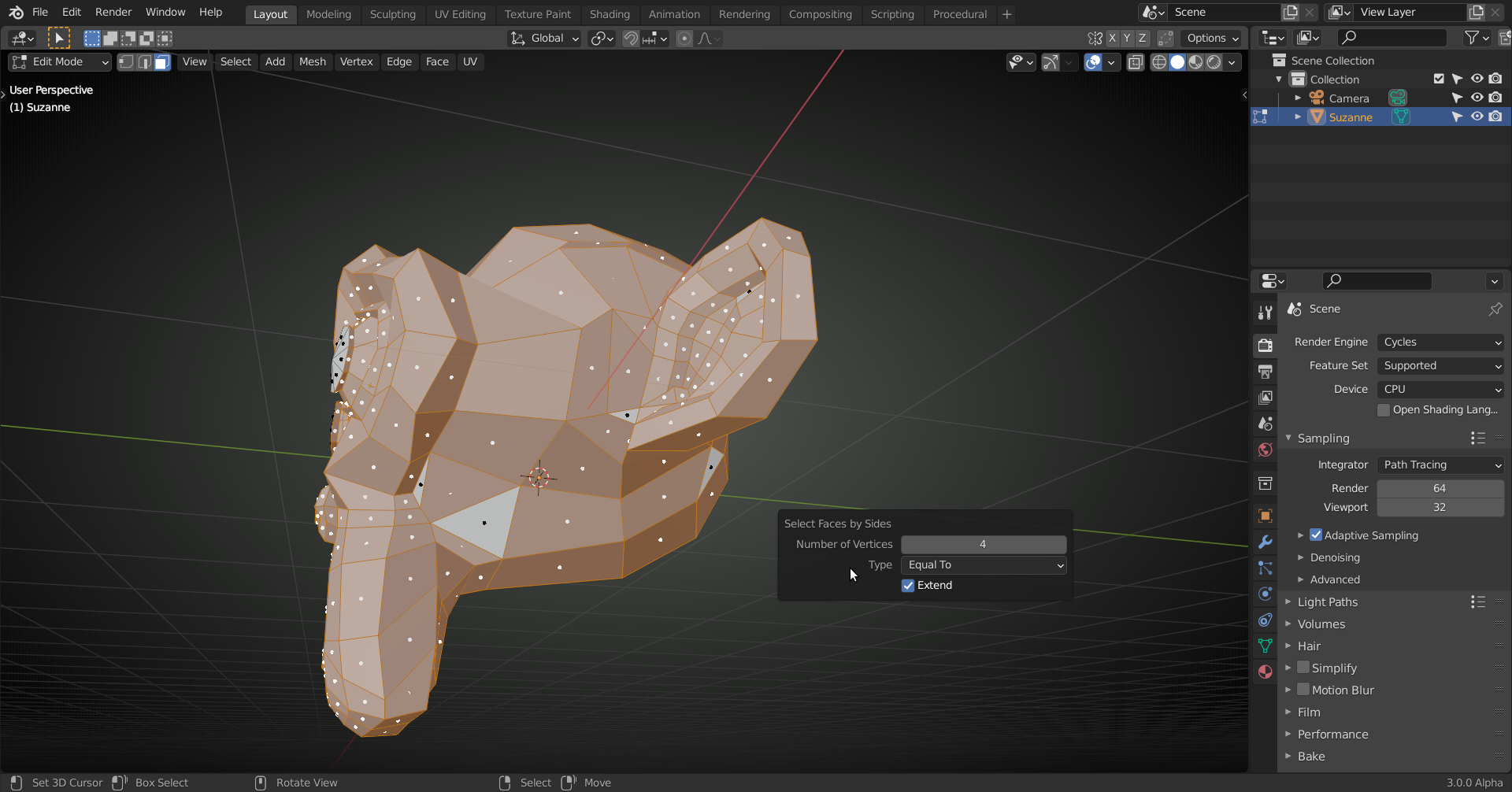Open the Type dropdown showing Equal To
The image size is (1512, 792).
(984, 565)
